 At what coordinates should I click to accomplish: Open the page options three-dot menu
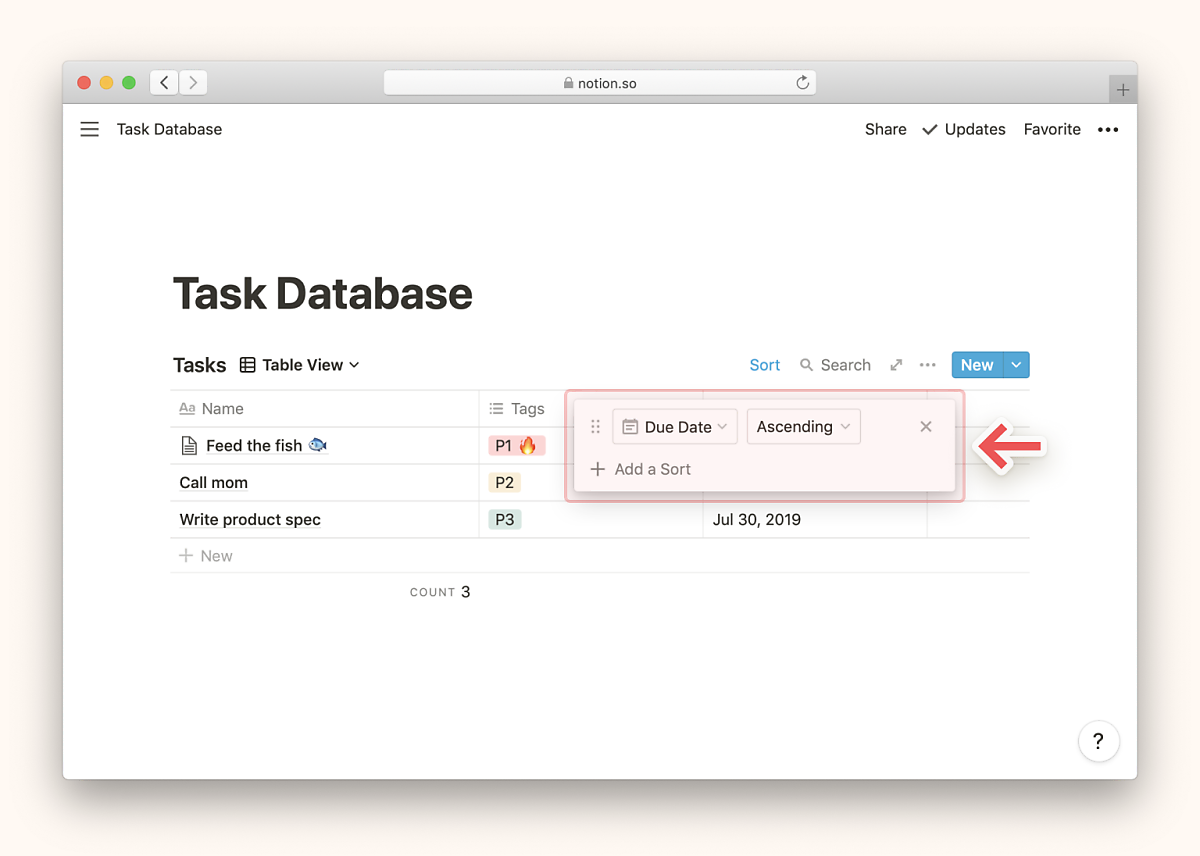(x=1108, y=129)
